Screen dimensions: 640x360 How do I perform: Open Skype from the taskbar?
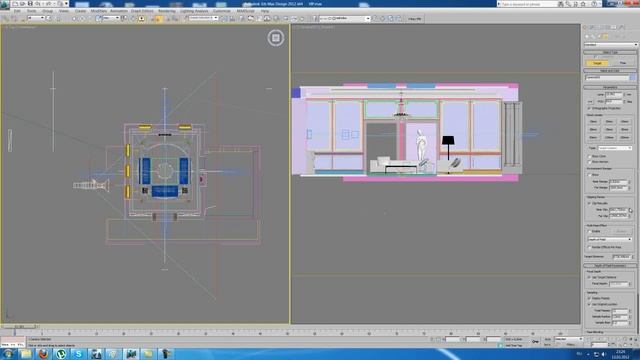pyautogui.click(x=78, y=353)
